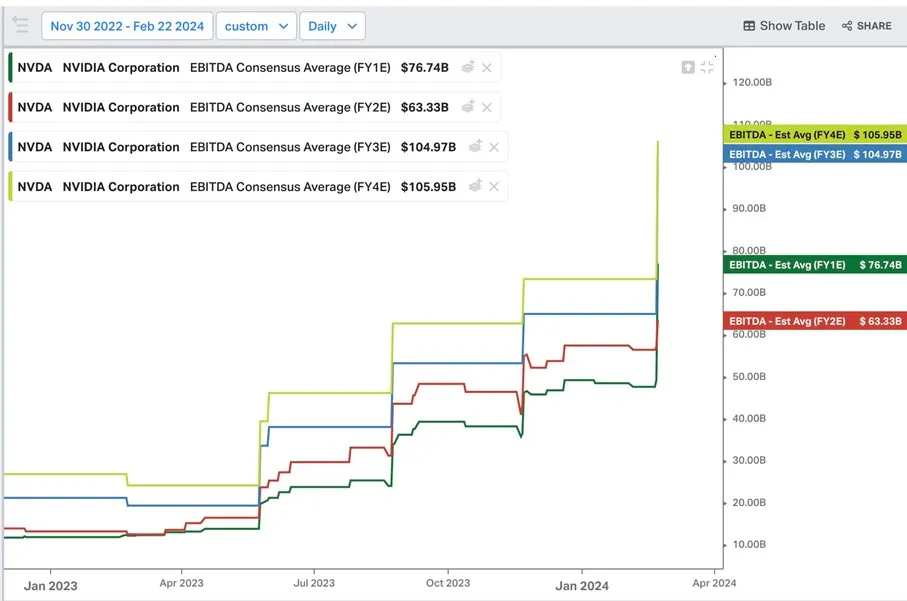Click the 'Oct 2023' x-axis label
Screen dimensions: 907x601
[x=448, y=583]
